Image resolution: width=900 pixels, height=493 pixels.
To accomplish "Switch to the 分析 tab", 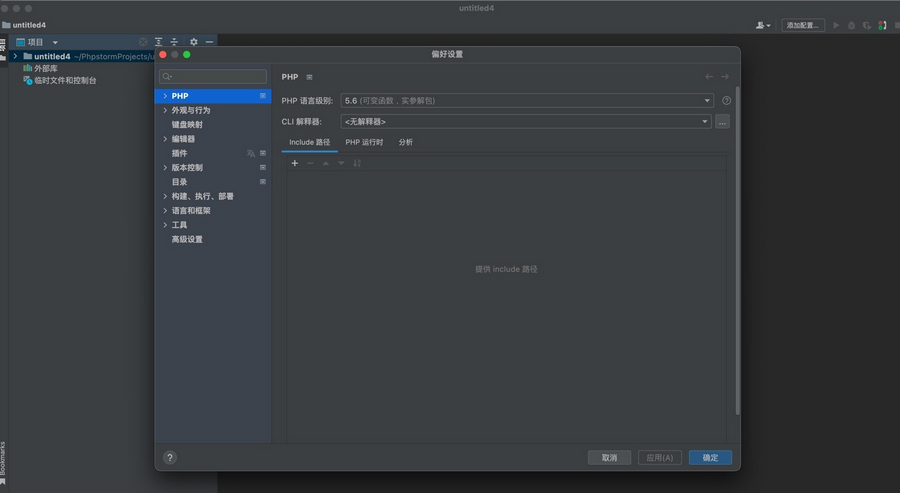I will pos(405,142).
